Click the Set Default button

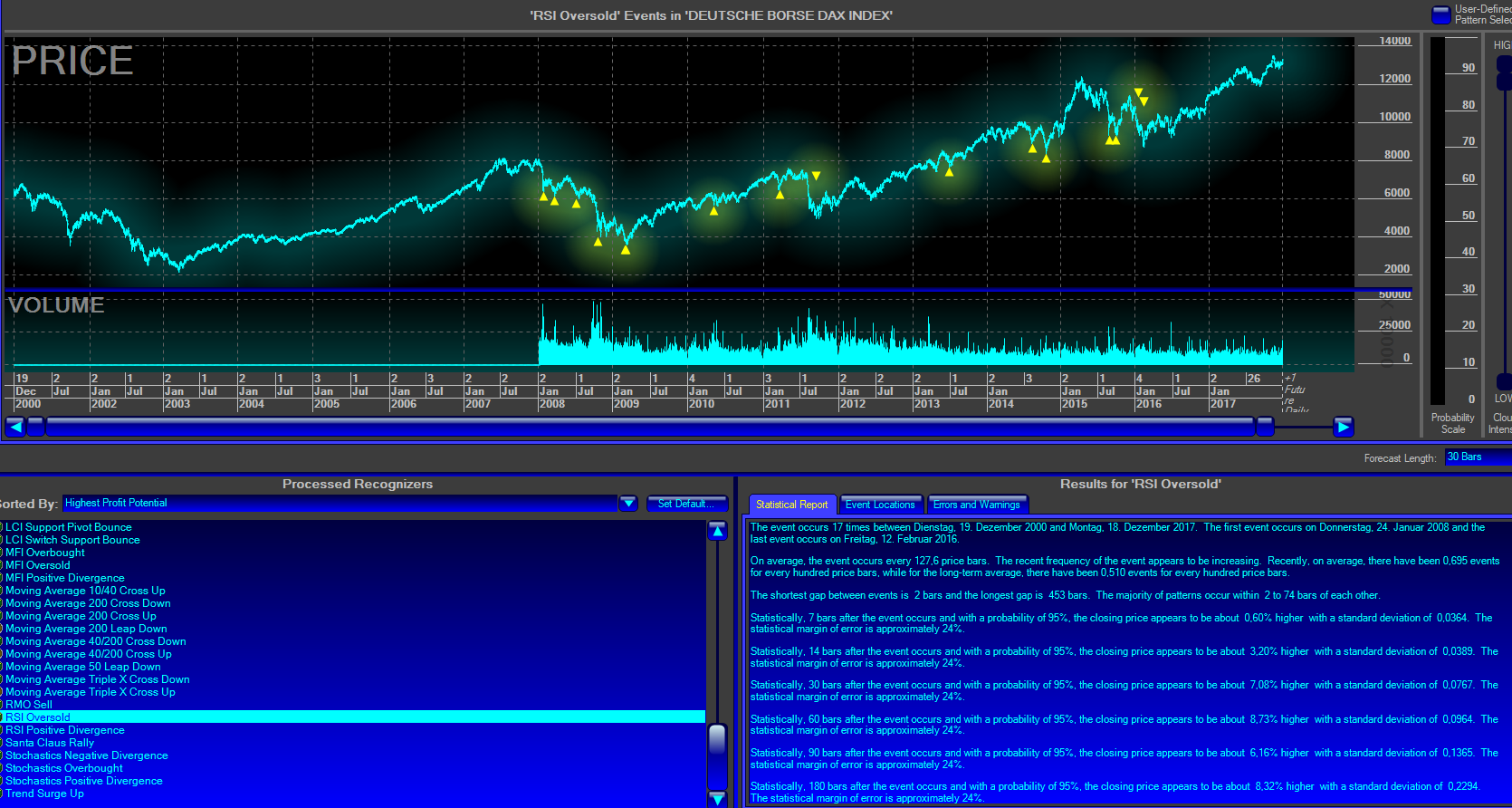(x=686, y=504)
